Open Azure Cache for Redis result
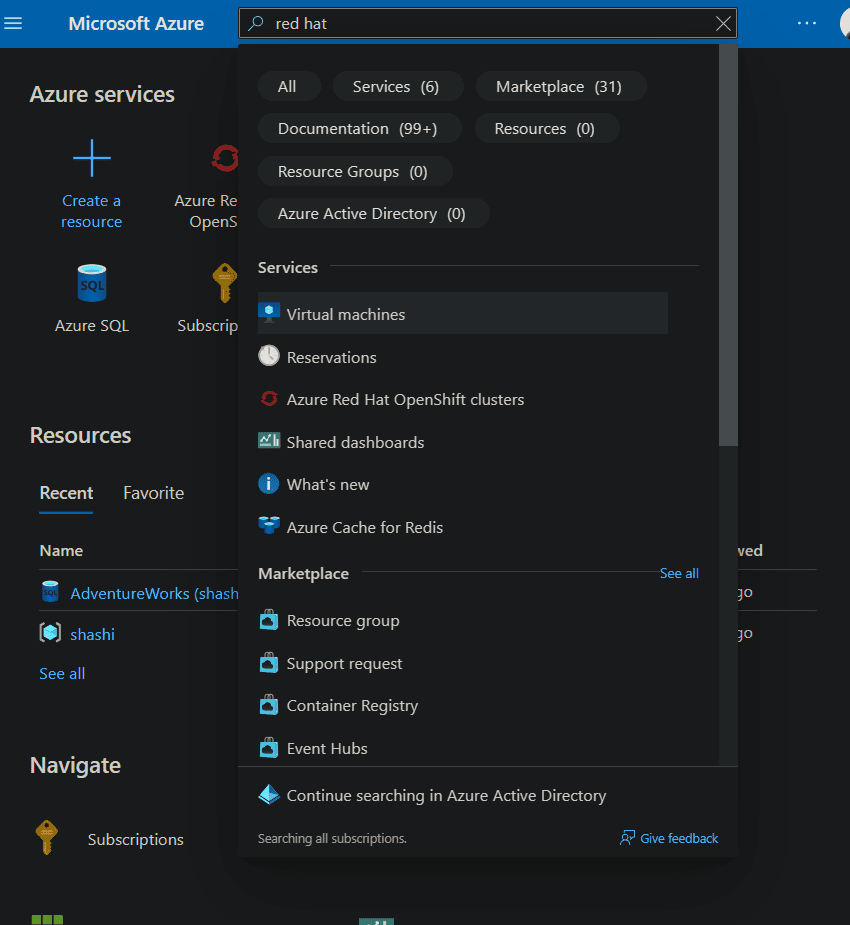This screenshot has width=850, height=925. point(364,527)
